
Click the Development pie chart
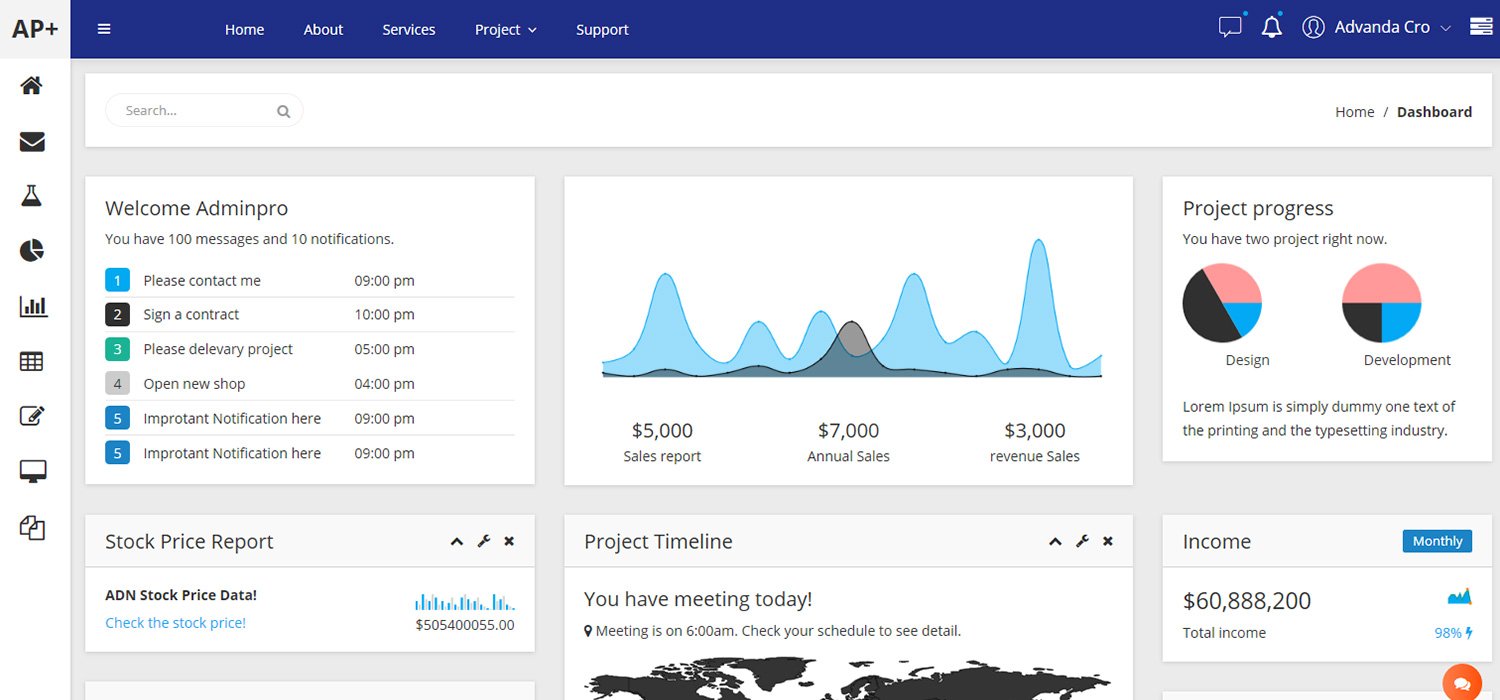click(x=1381, y=303)
